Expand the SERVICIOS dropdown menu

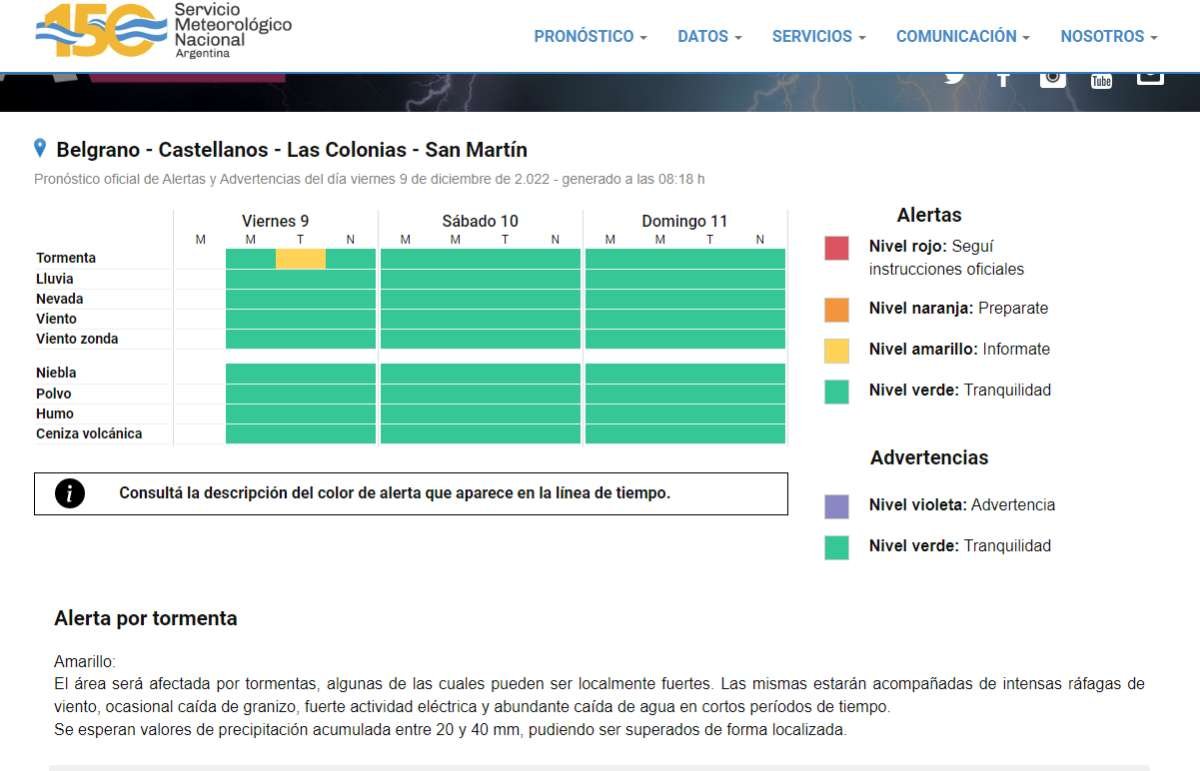pyautogui.click(x=818, y=36)
